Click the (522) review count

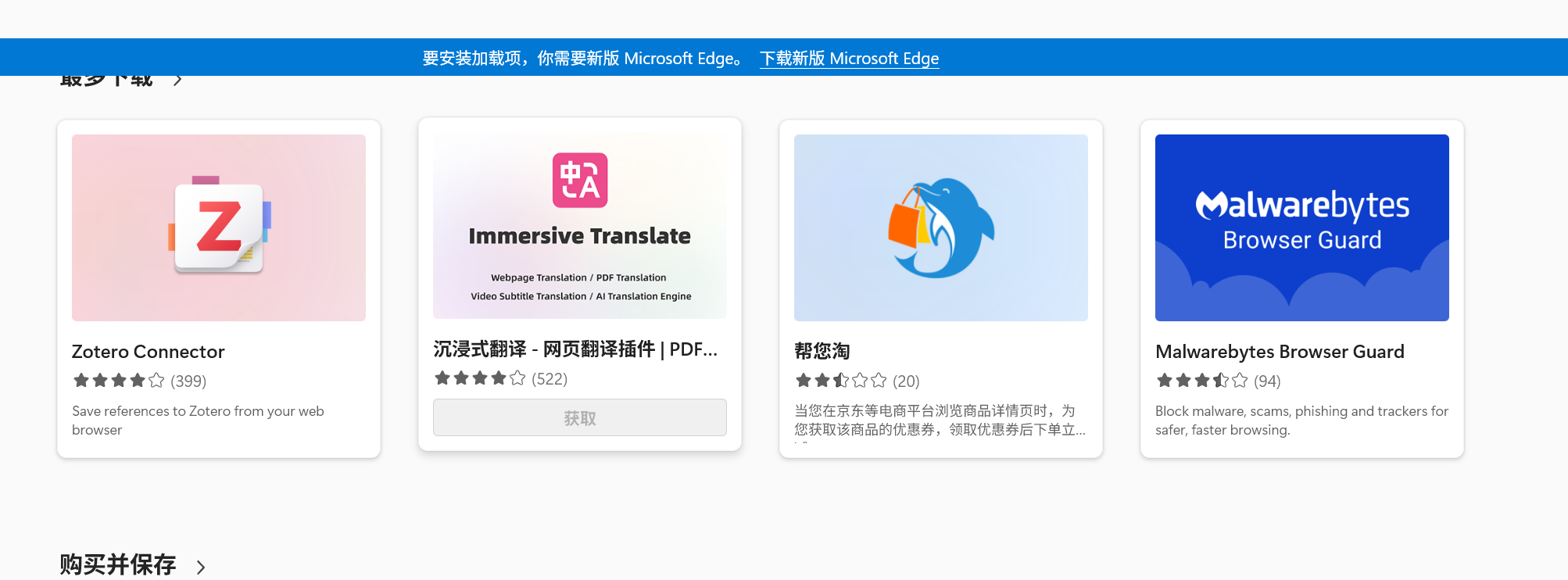point(550,379)
